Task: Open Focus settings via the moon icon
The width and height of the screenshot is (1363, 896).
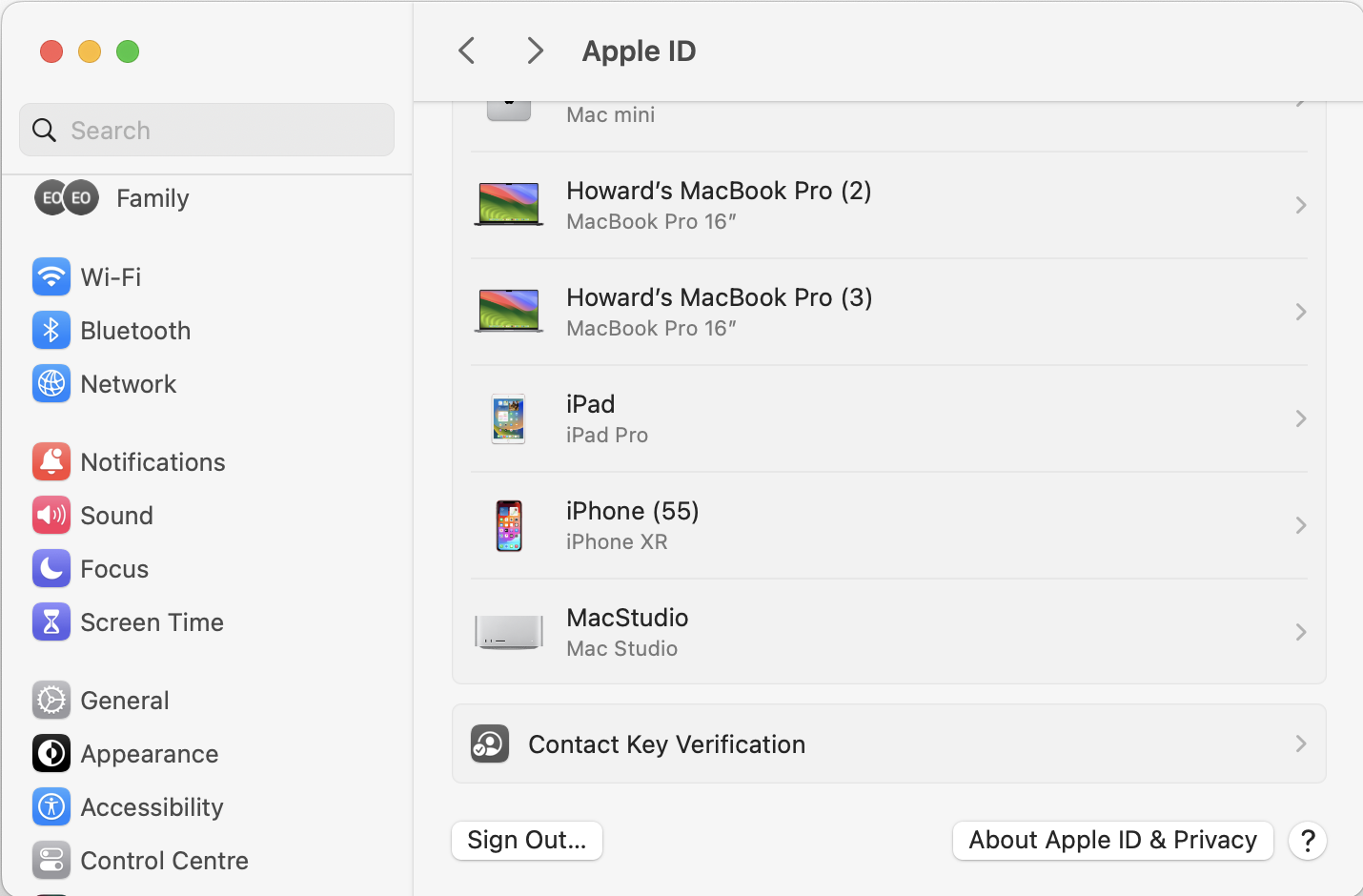Action: point(51,568)
